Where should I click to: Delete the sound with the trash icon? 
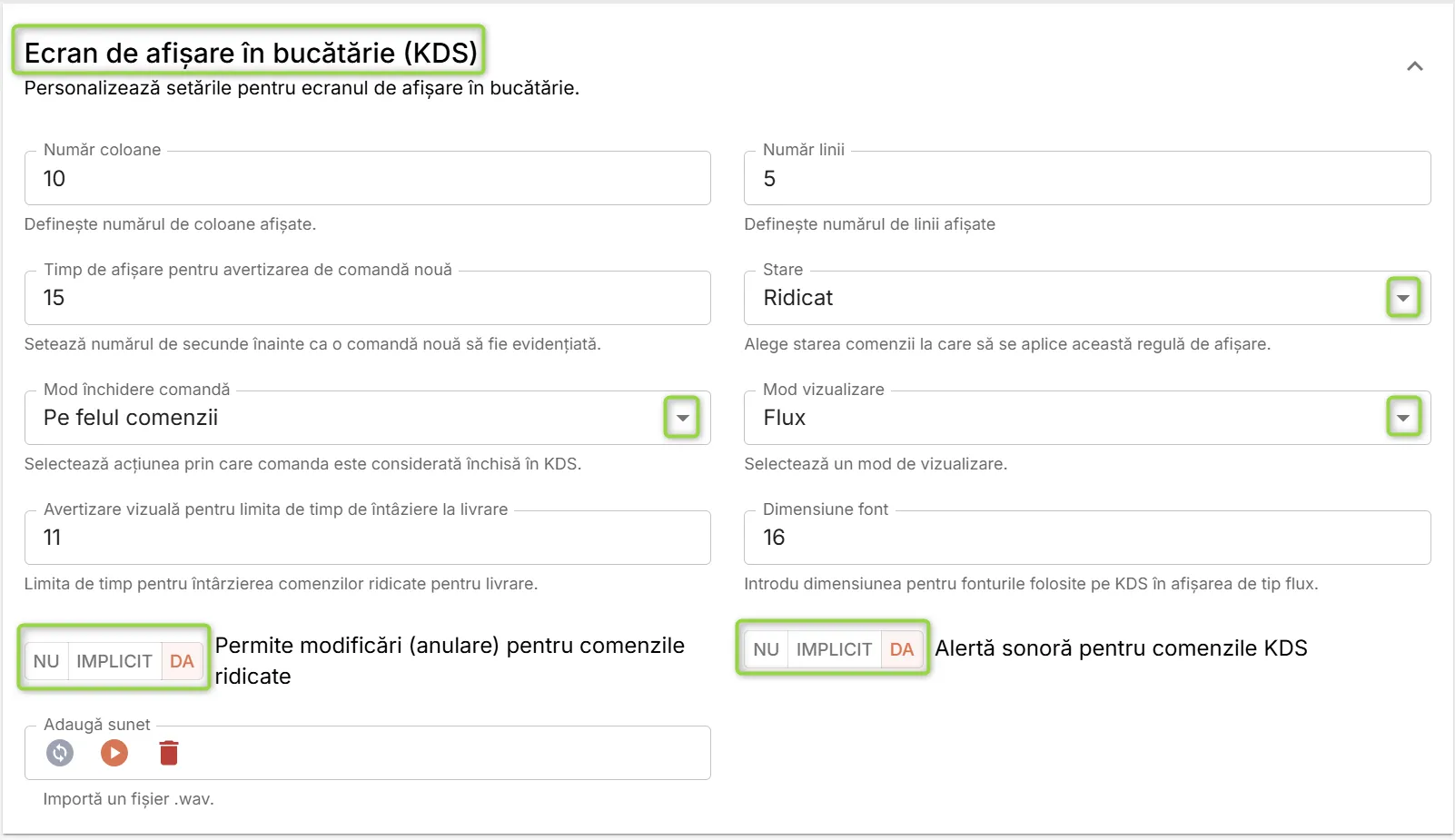pyautogui.click(x=169, y=753)
